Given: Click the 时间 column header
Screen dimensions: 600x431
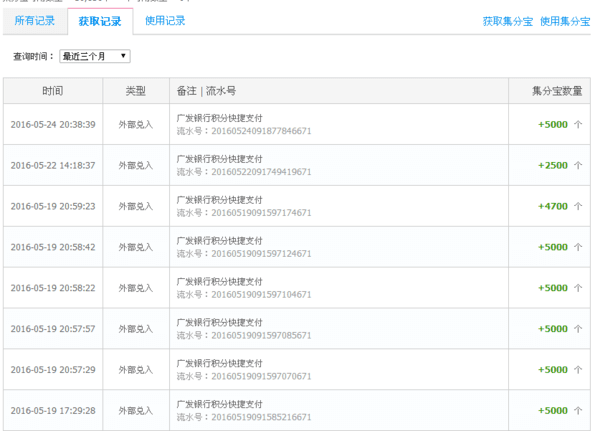Looking at the screenshot, I should coord(53,91).
